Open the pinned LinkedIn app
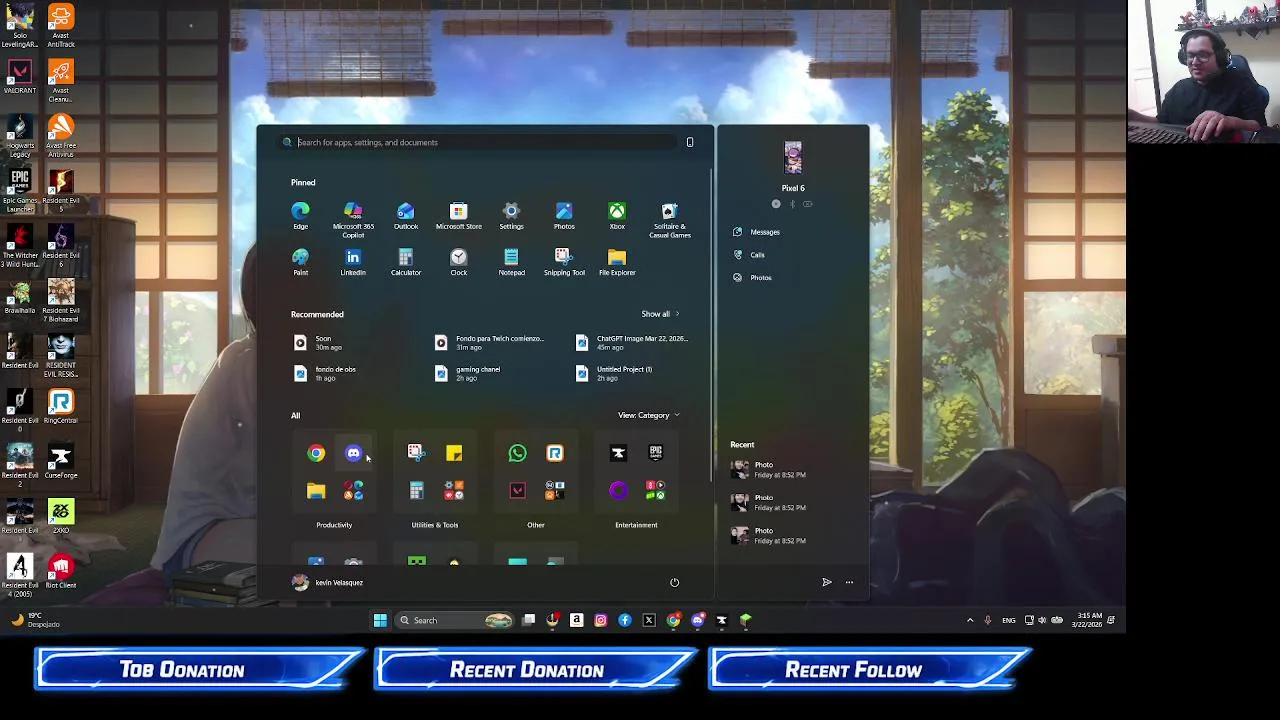Viewport: 1280px width, 720px height. coord(353,262)
